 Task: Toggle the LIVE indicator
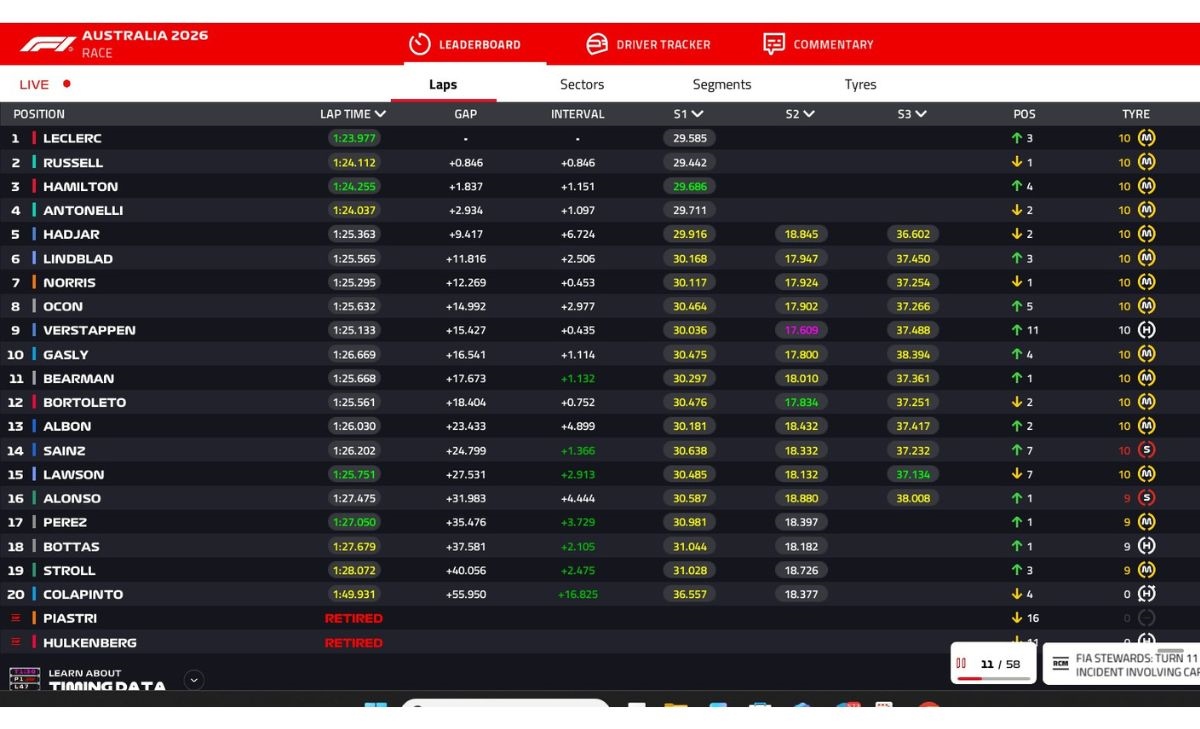[44, 85]
